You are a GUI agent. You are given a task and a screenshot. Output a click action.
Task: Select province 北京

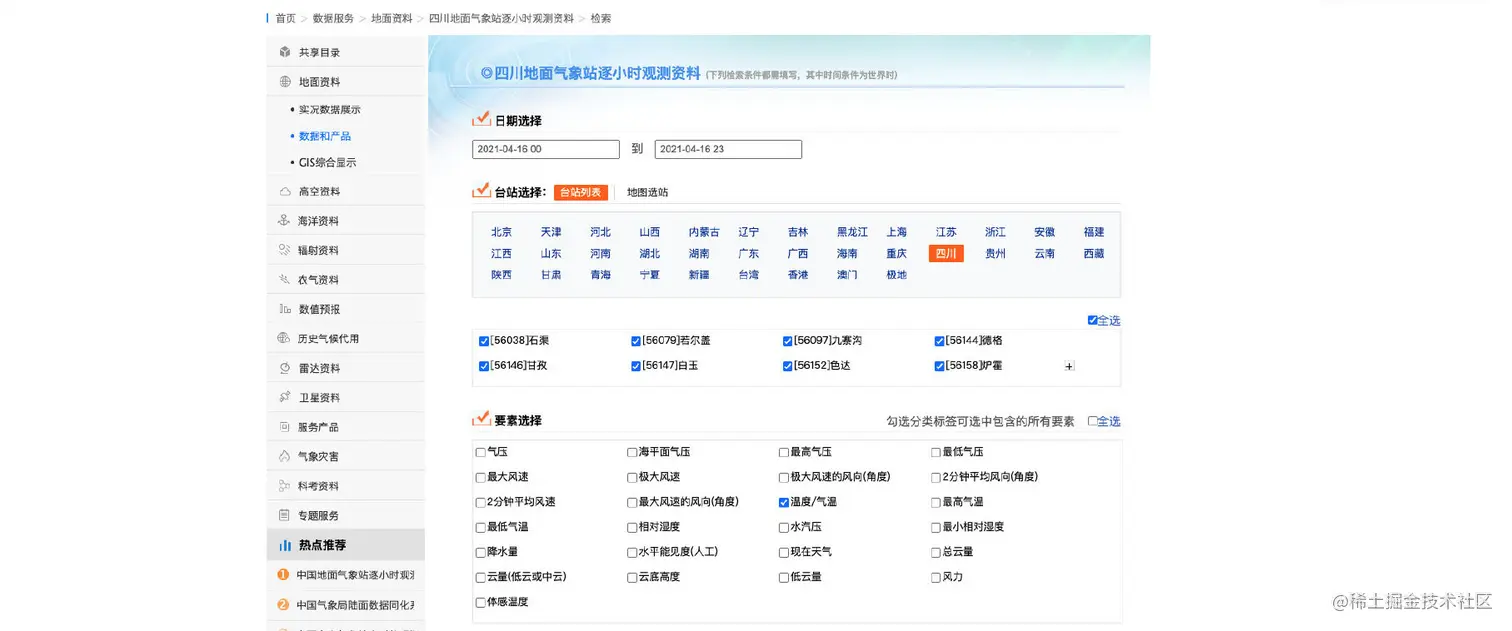[x=501, y=232]
